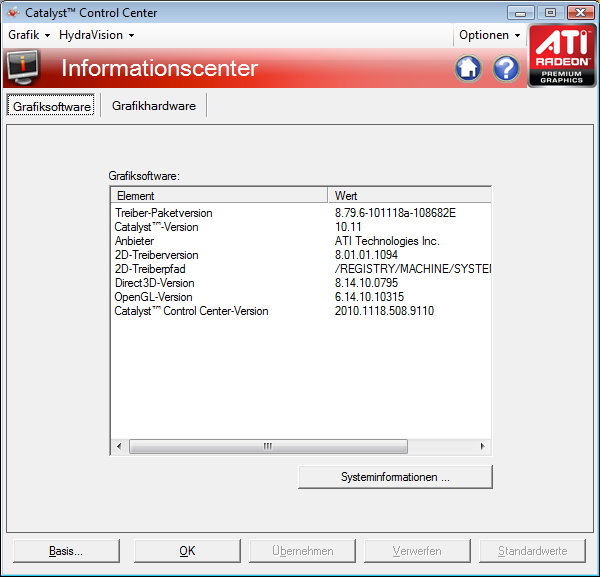Click the /REGISTRY/MACHINE/SYSTEM path value
600x577 pixels.
pos(413,269)
